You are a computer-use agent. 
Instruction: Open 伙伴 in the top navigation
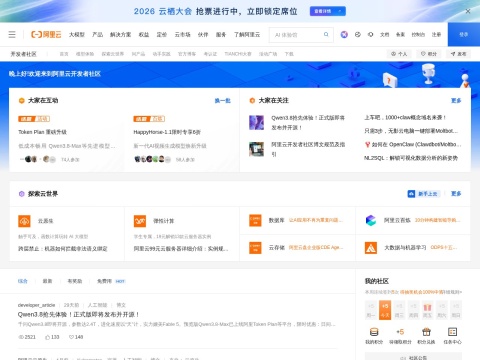click(x=203, y=34)
